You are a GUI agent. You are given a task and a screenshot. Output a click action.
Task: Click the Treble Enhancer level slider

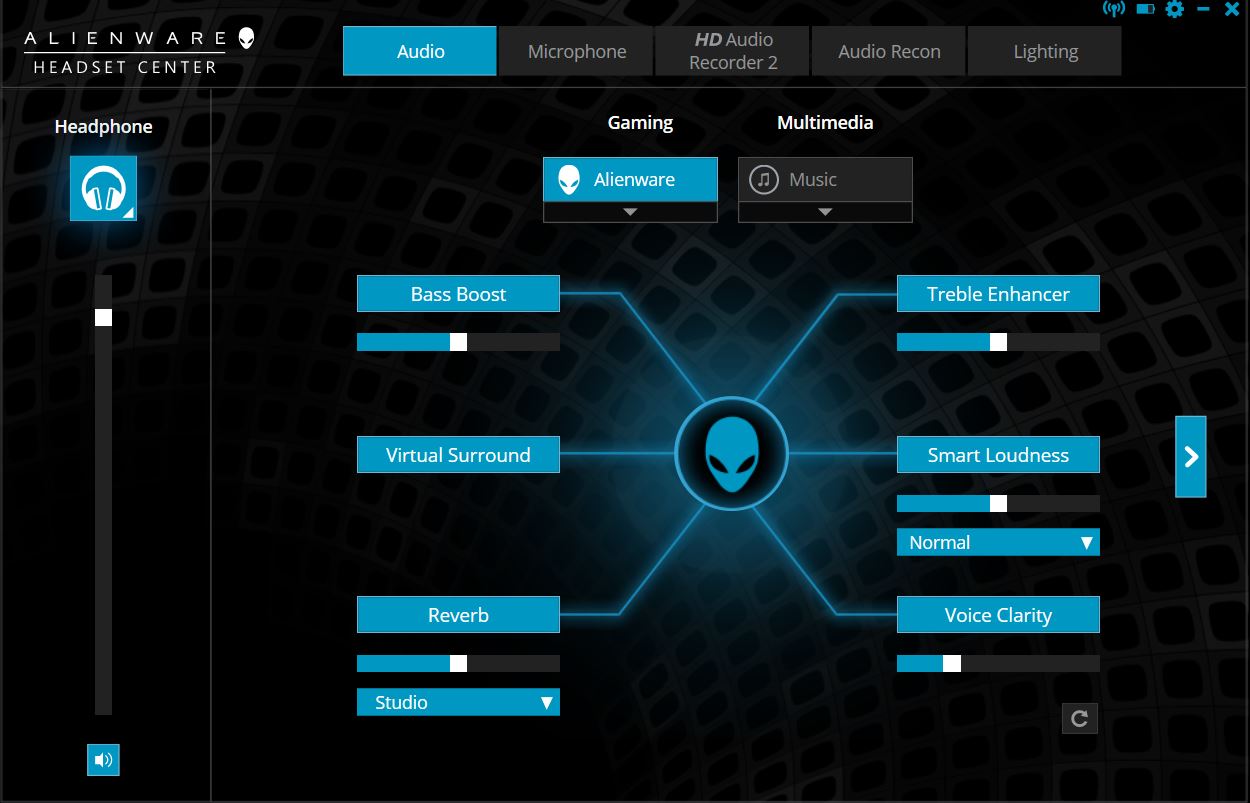click(998, 342)
